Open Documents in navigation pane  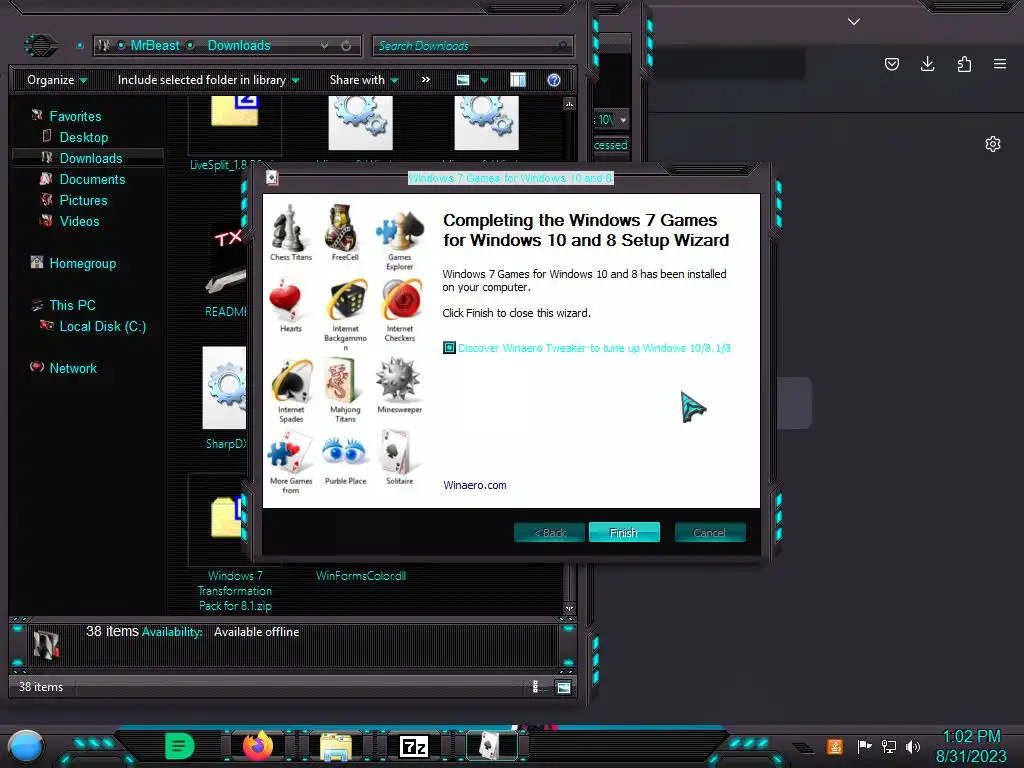[92, 179]
